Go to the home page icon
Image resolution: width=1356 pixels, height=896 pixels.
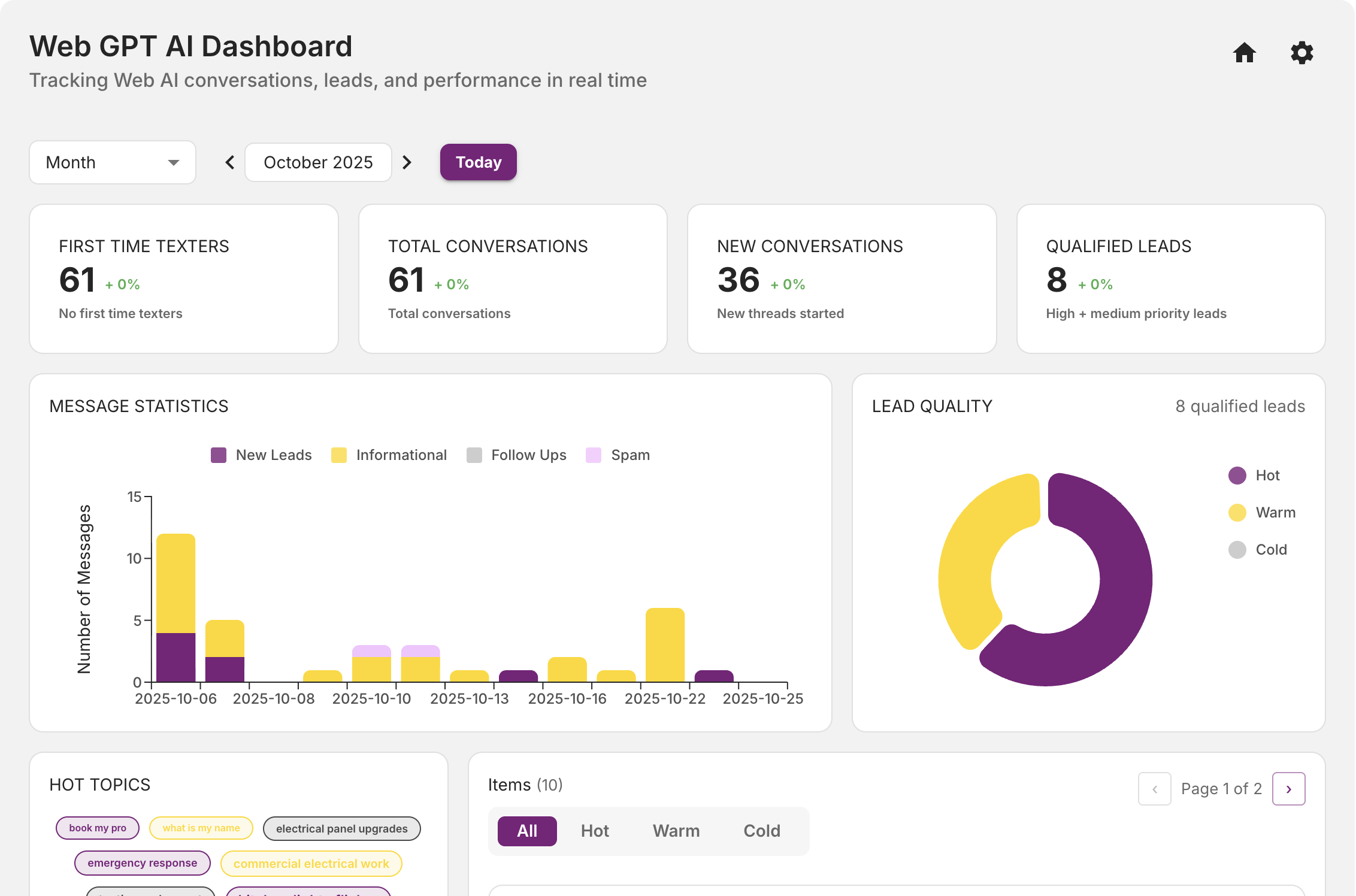point(1244,53)
